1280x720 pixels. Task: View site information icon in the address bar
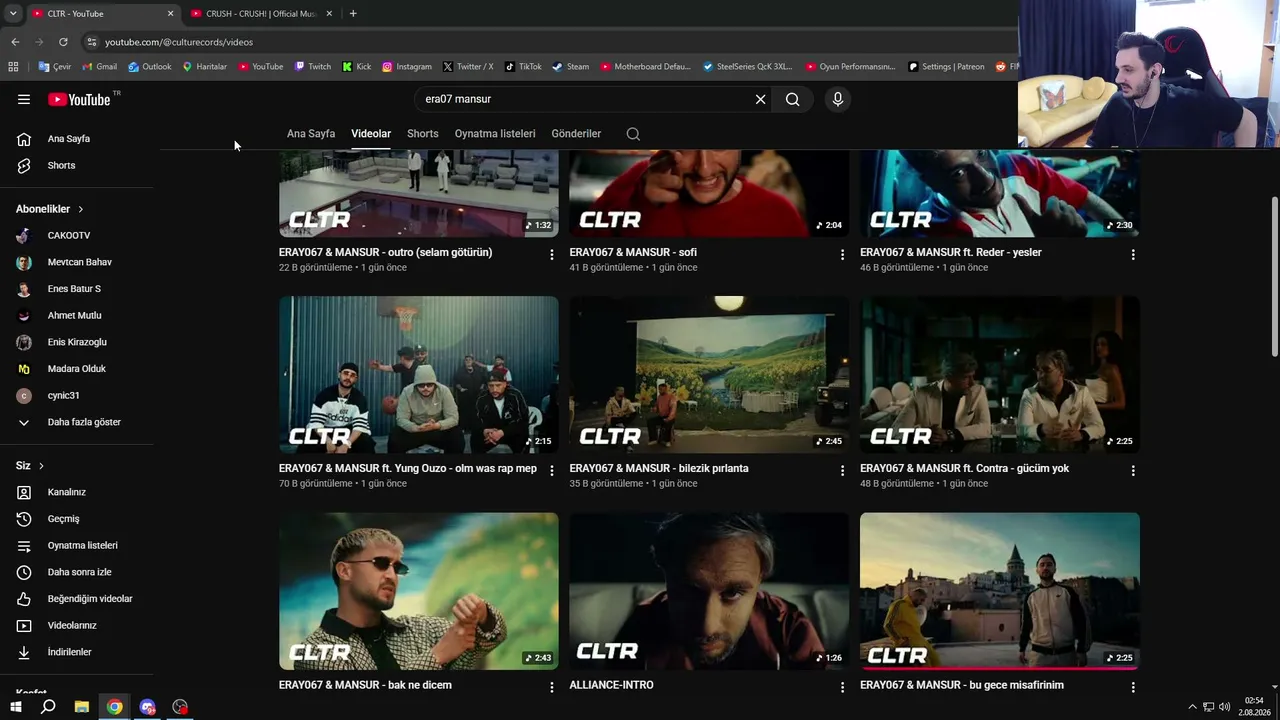[91, 42]
